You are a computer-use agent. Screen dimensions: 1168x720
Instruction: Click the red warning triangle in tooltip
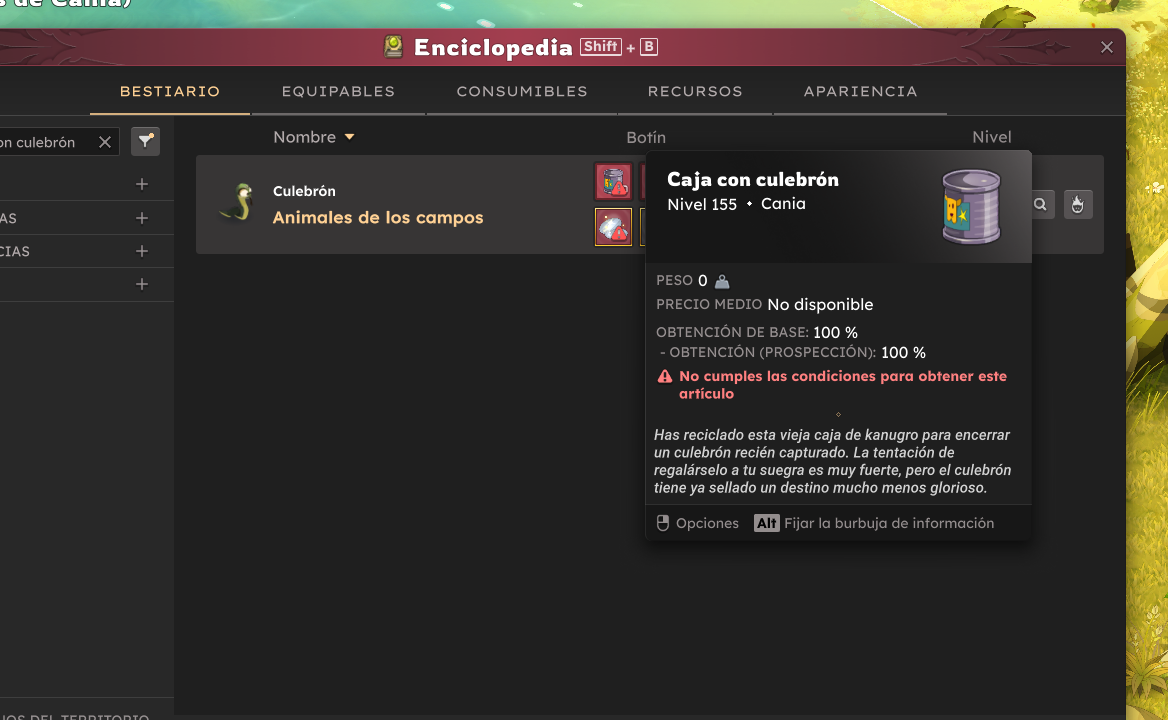point(665,377)
